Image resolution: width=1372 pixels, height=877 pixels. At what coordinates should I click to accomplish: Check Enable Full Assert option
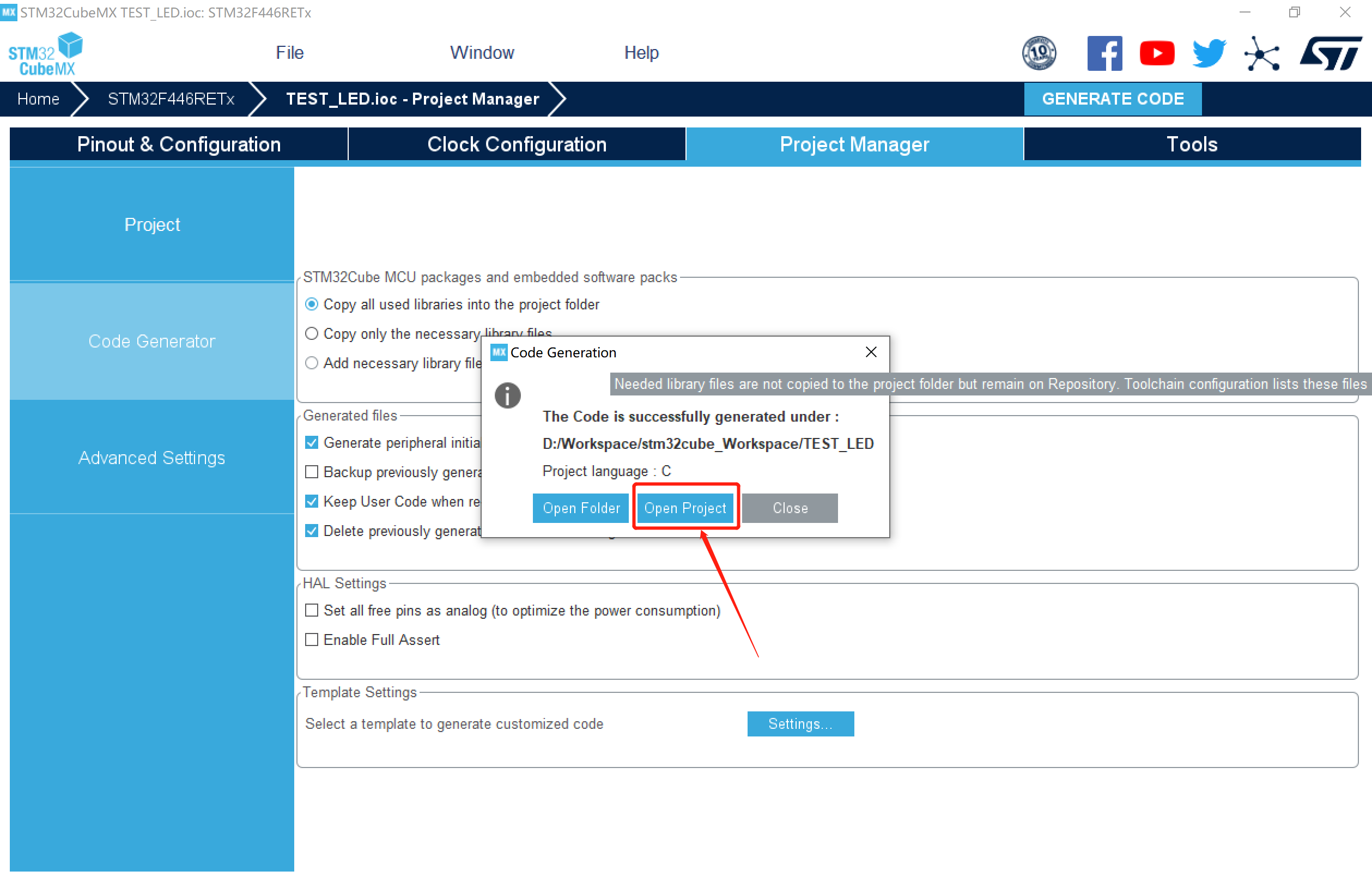click(x=312, y=640)
